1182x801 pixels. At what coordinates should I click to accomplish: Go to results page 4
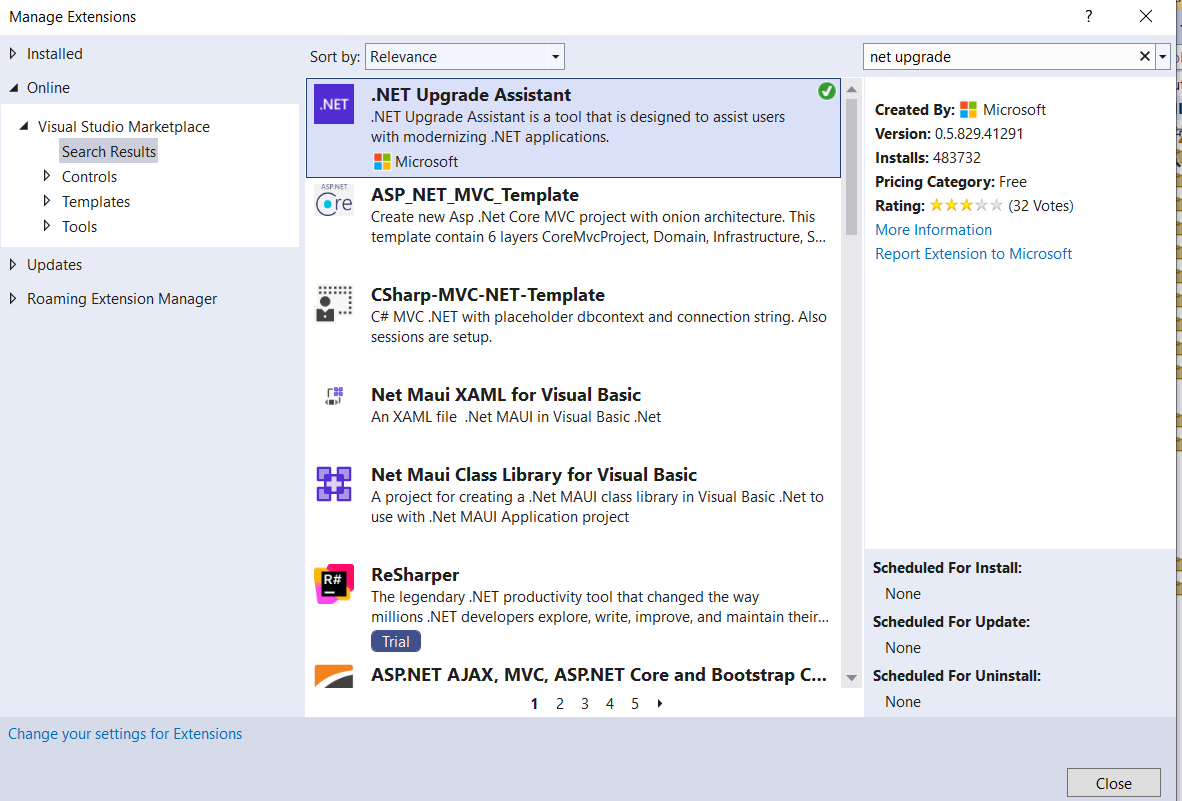pyautogui.click(x=610, y=704)
